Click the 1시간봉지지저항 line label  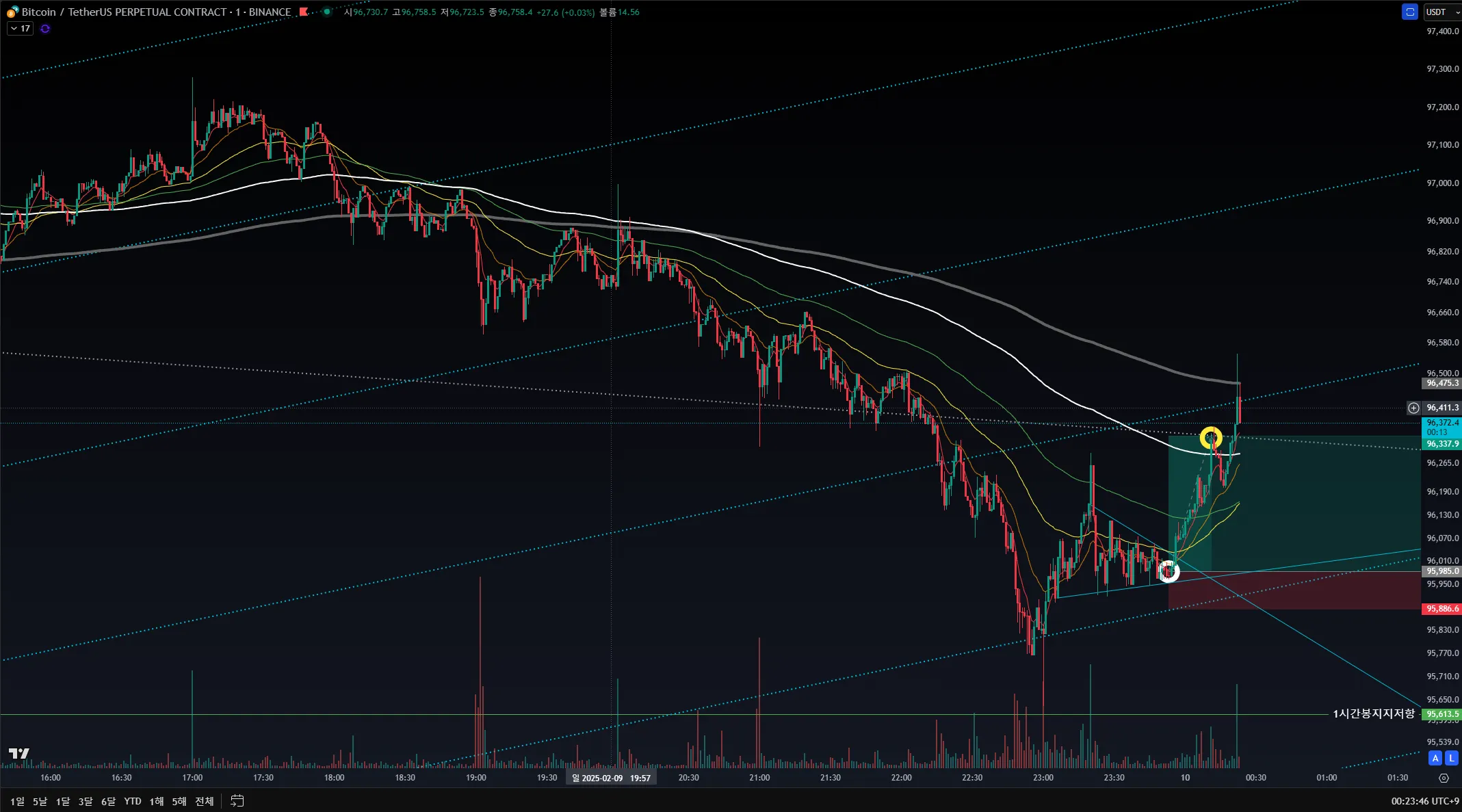click(1374, 714)
